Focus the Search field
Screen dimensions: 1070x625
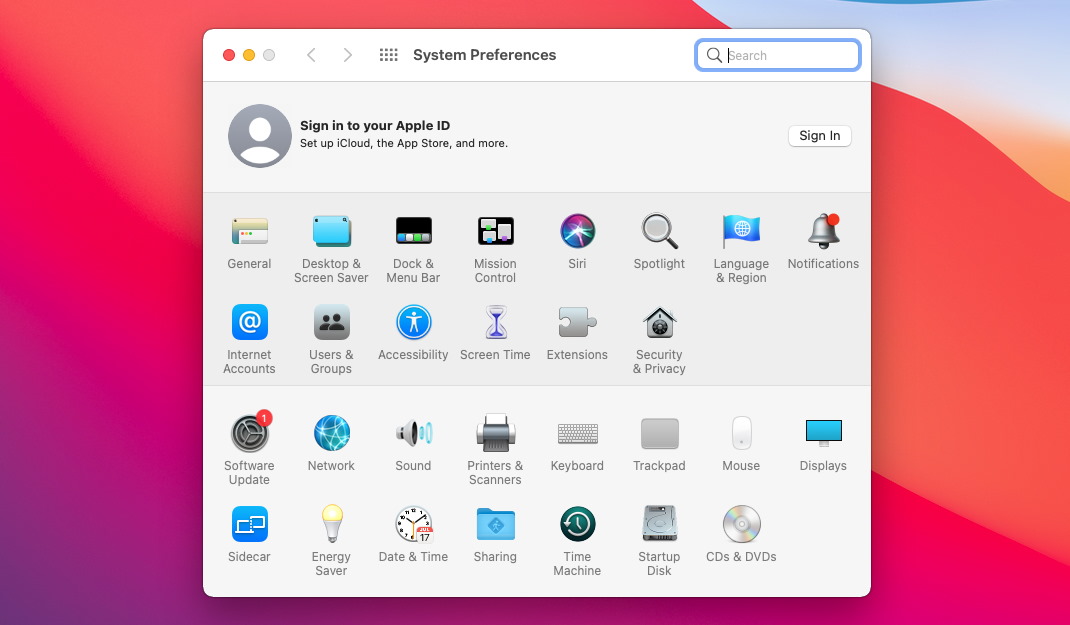[778, 55]
